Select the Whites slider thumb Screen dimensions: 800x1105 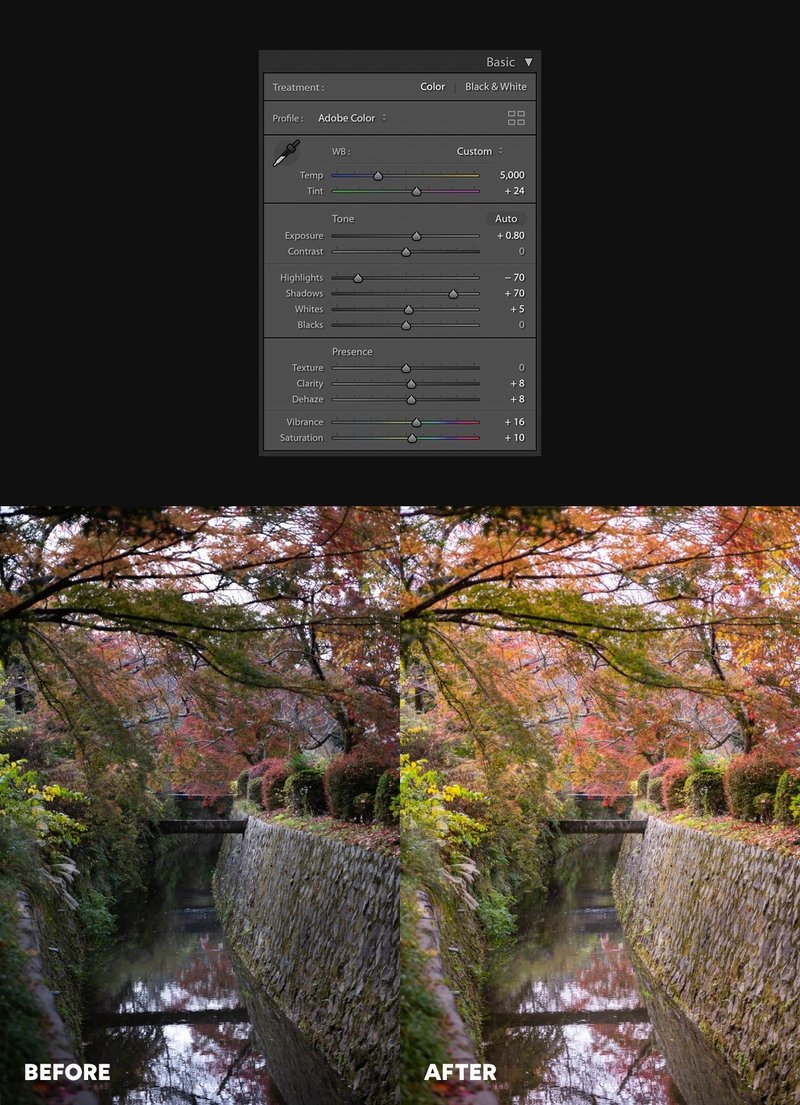tap(407, 310)
